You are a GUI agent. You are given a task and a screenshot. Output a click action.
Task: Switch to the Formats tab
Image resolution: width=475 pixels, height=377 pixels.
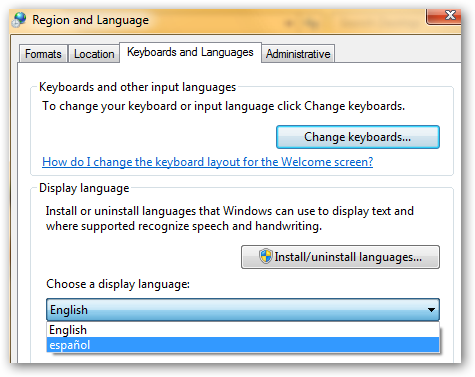pos(43,54)
